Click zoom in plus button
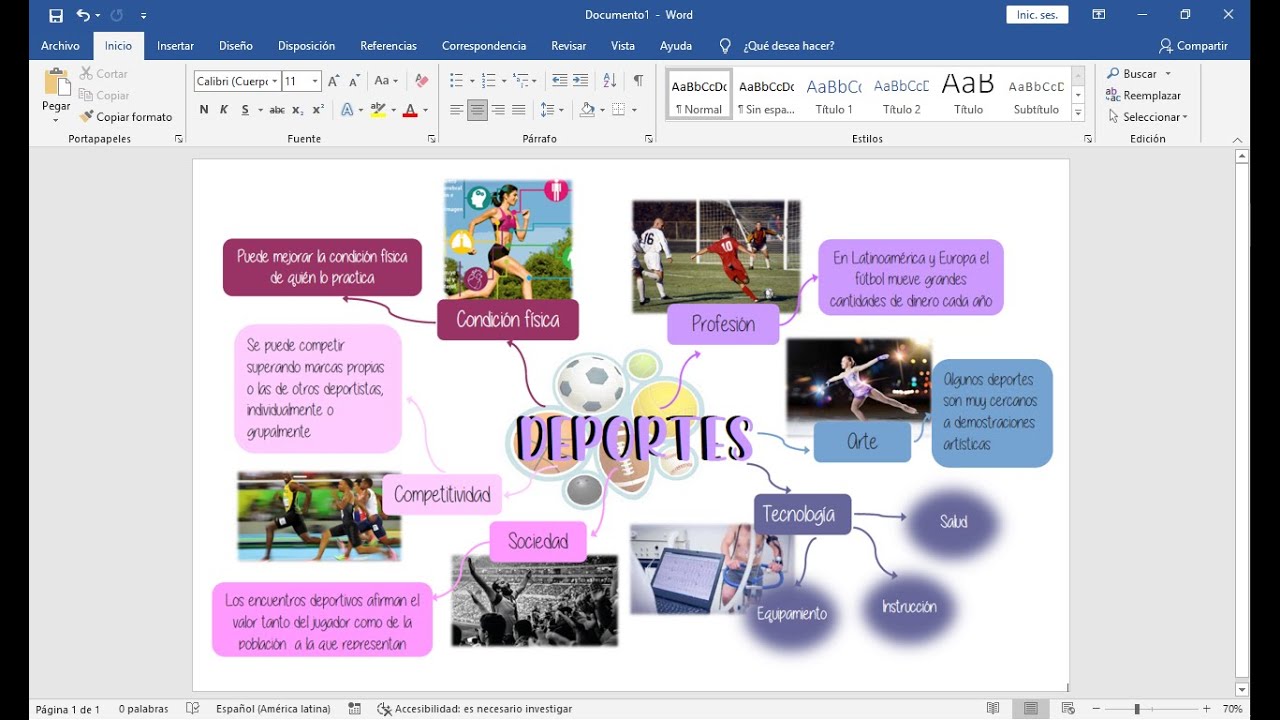The width and height of the screenshot is (1280, 720). [1207, 709]
